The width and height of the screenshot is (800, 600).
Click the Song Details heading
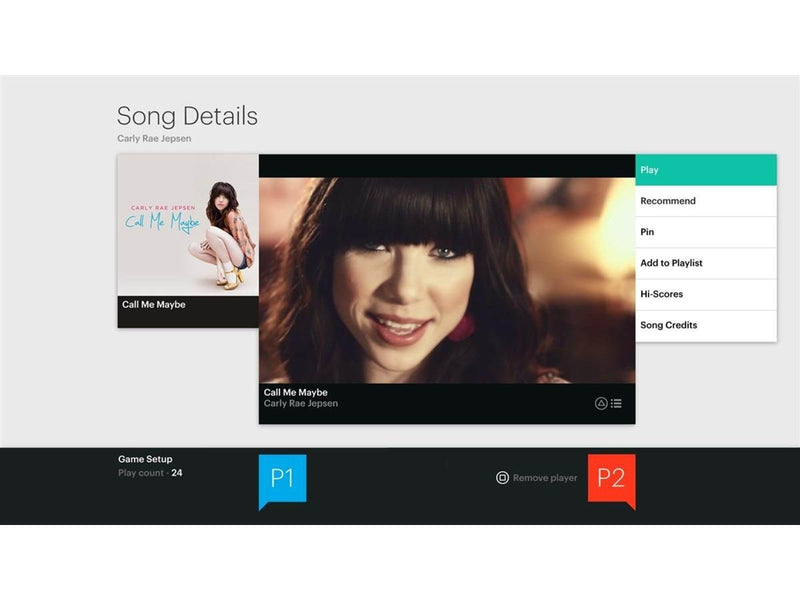point(187,116)
